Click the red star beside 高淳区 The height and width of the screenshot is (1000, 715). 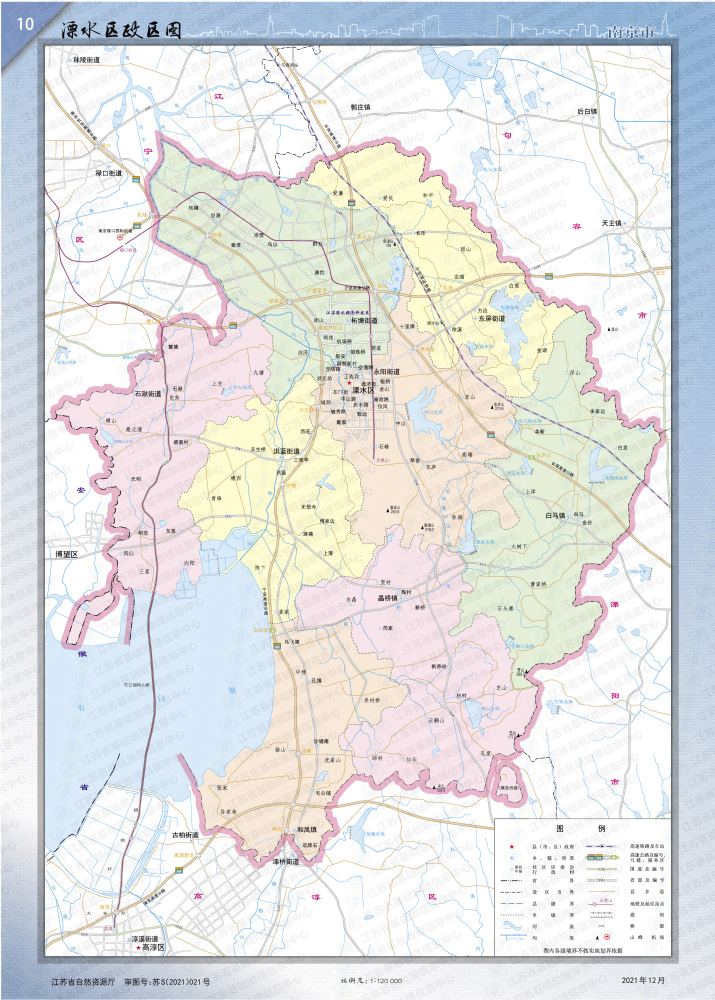(137, 947)
